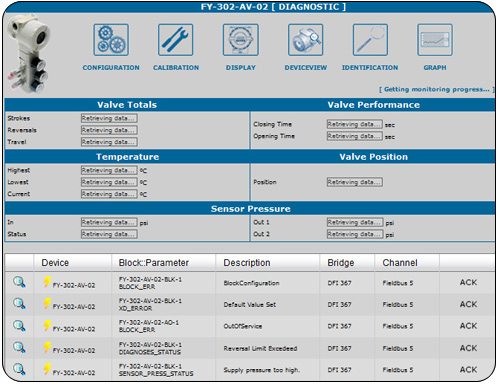Click the Closing Time value field
Screen dimensions: 500x387
pos(354,124)
